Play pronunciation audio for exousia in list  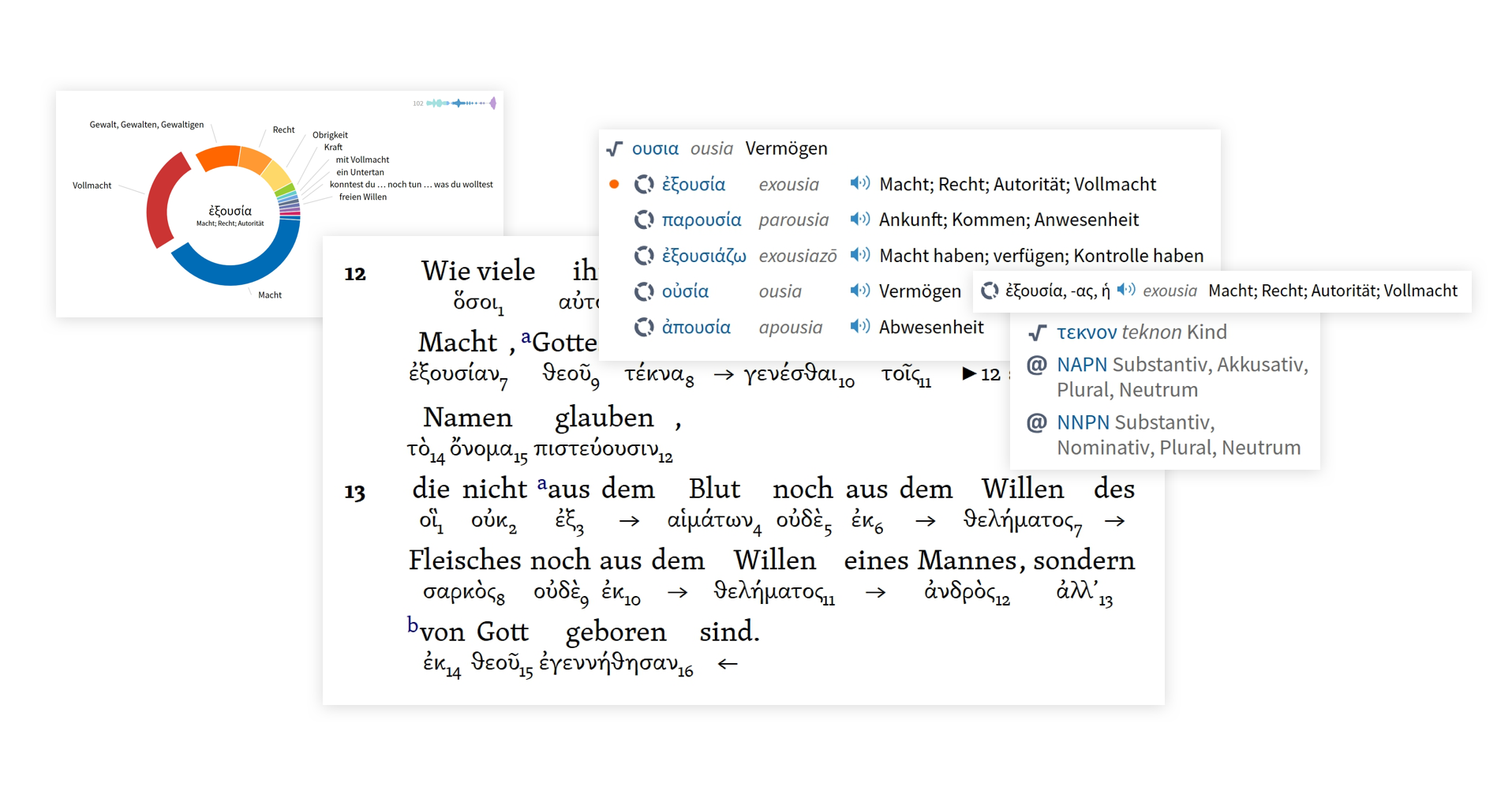(x=860, y=183)
